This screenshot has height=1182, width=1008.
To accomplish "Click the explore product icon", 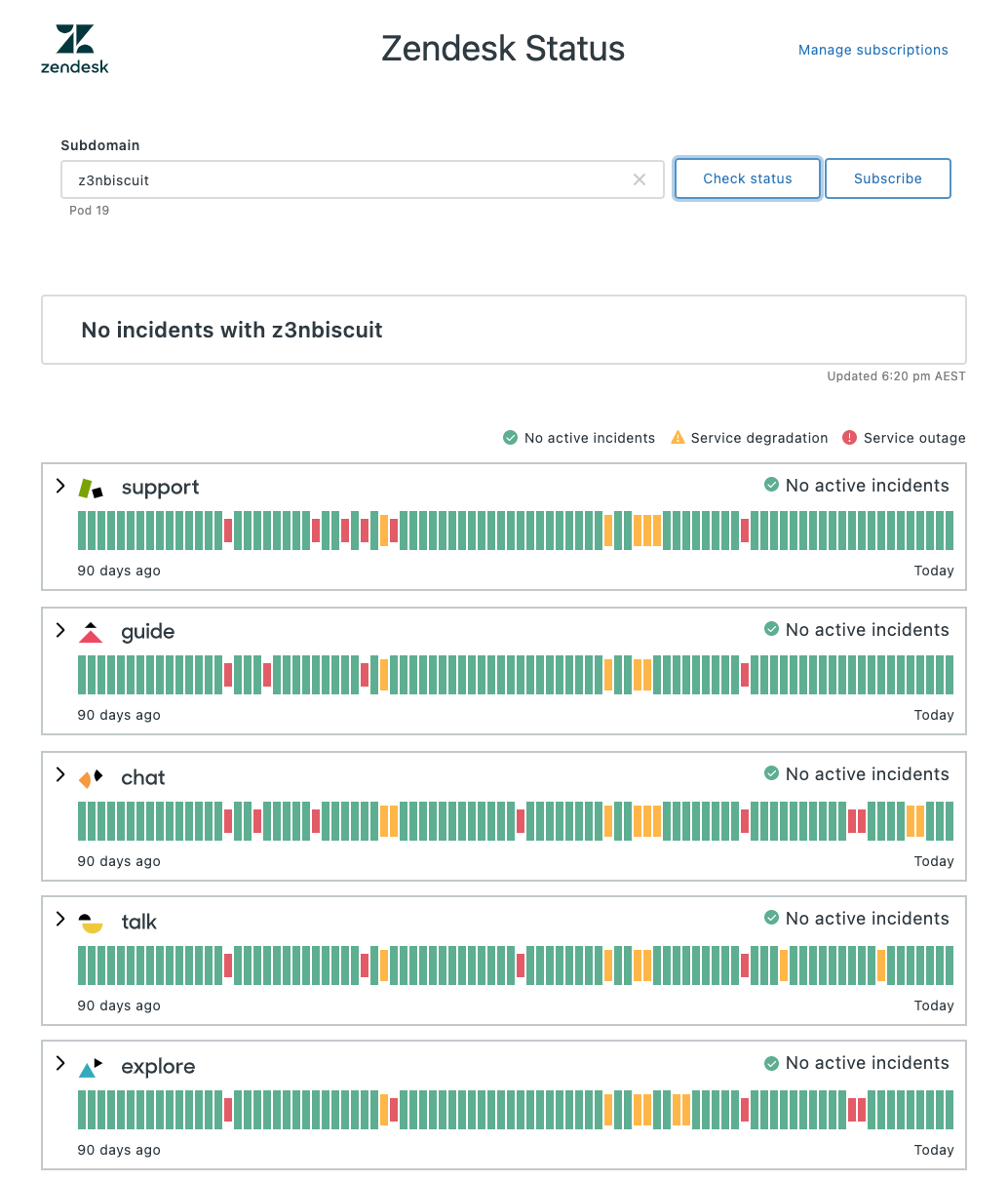I will tap(91, 1067).
